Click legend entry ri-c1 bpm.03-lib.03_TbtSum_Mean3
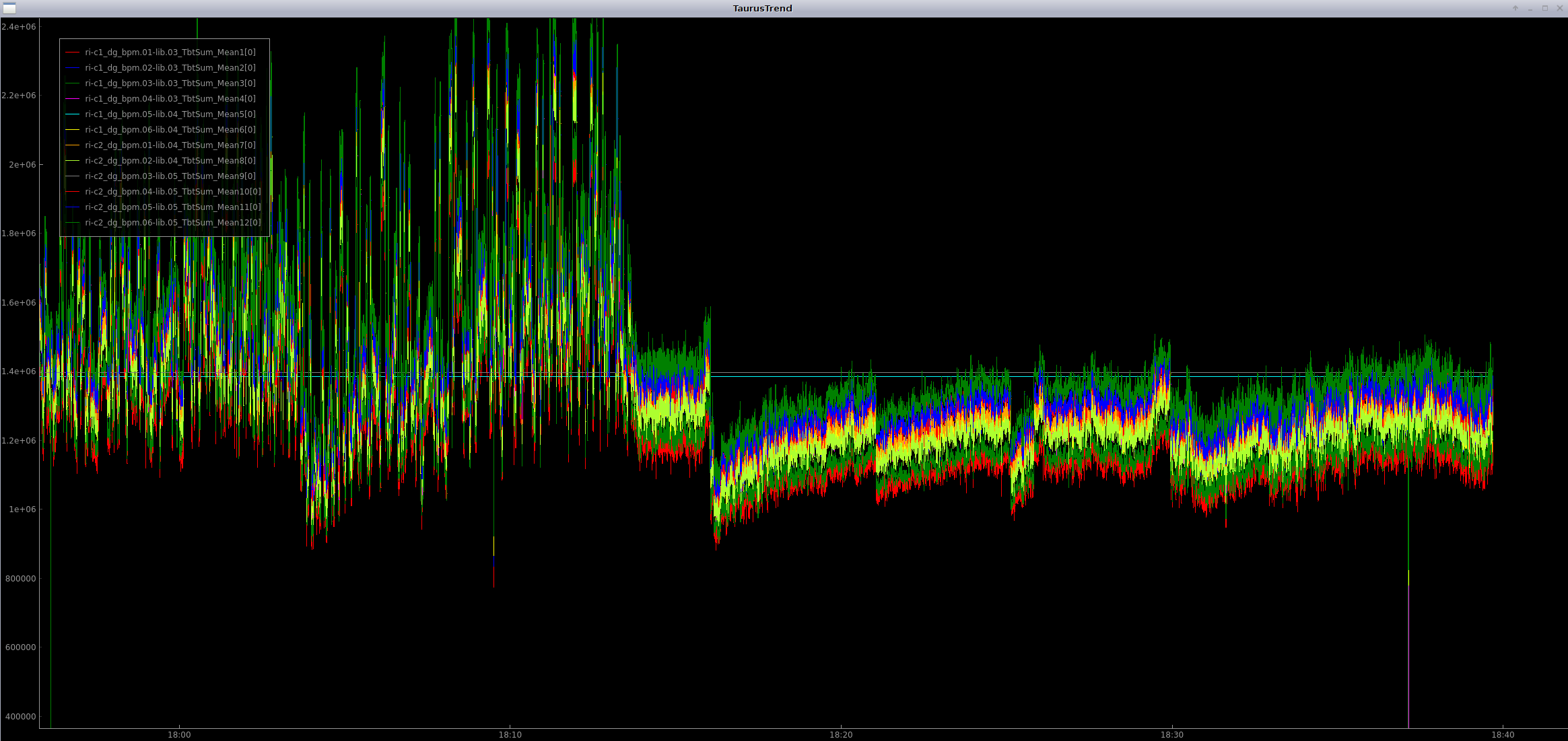Screen dimensions: 1568x741 point(170,83)
